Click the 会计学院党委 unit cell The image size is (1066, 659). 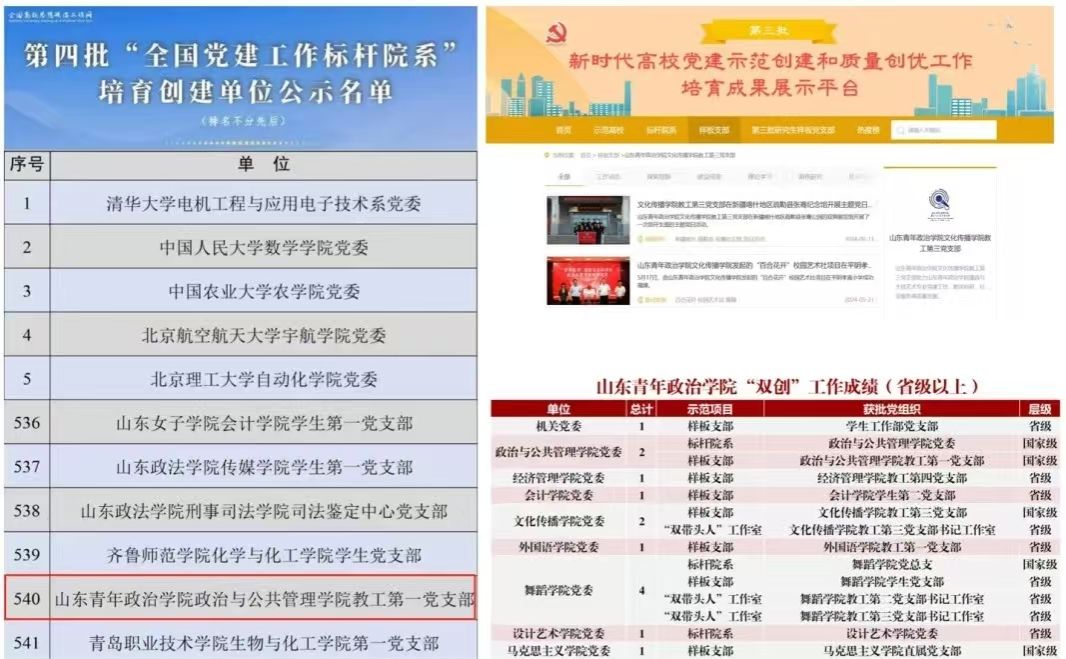559,495
